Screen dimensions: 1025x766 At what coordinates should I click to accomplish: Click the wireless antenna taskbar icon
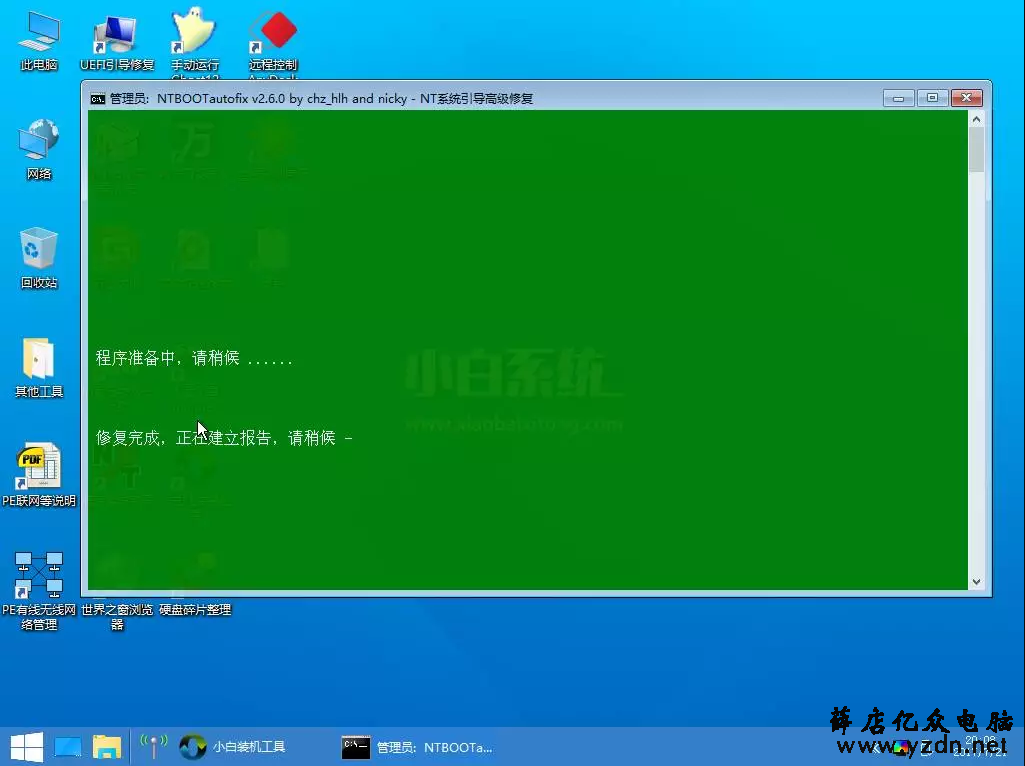coord(154,746)
